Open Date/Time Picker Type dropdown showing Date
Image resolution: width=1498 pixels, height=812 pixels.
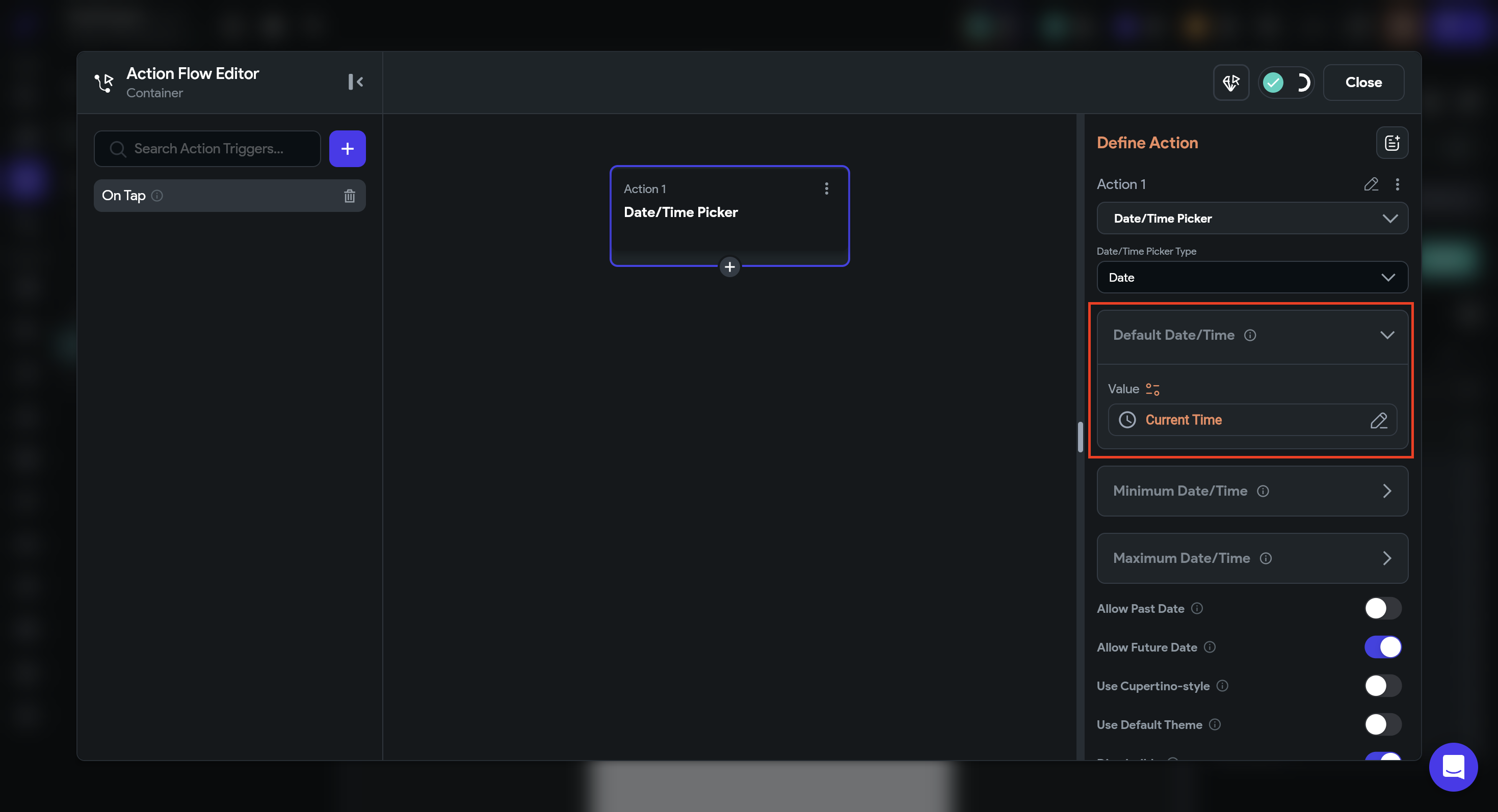tap(1251, 277)
